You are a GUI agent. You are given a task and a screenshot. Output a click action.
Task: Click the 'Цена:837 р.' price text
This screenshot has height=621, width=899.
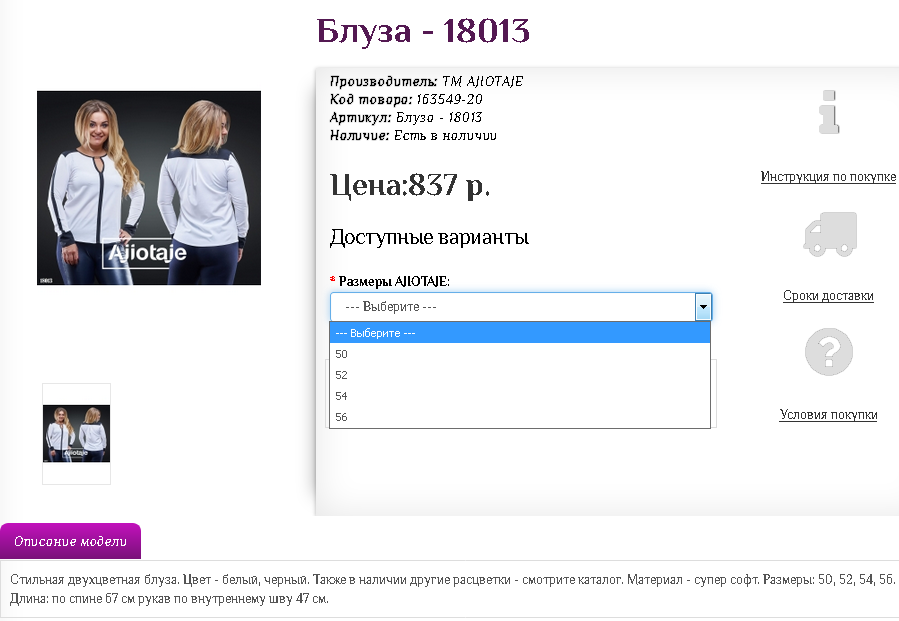pos(410,185)
